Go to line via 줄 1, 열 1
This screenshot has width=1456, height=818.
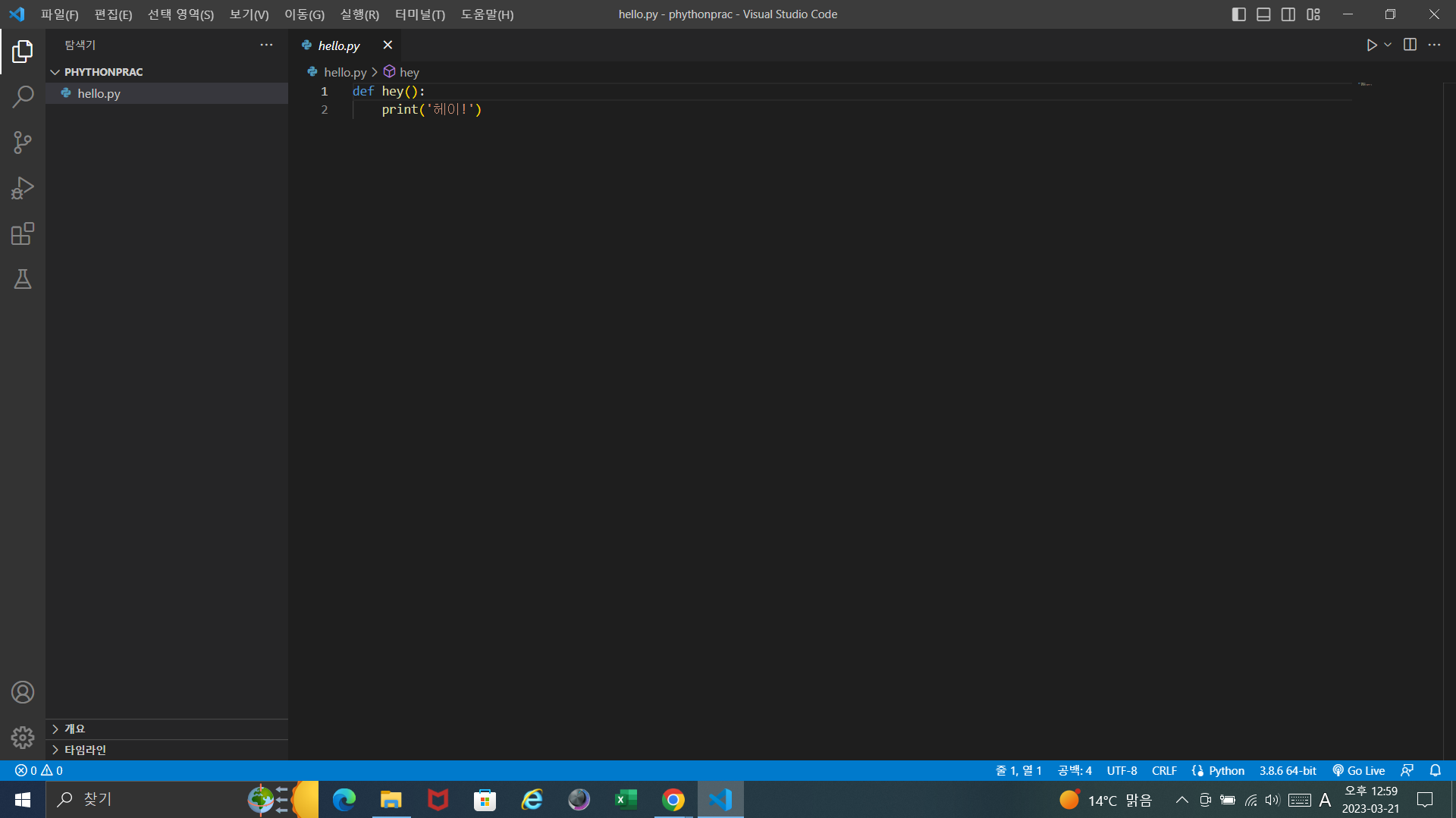(x=1018, y=770)
